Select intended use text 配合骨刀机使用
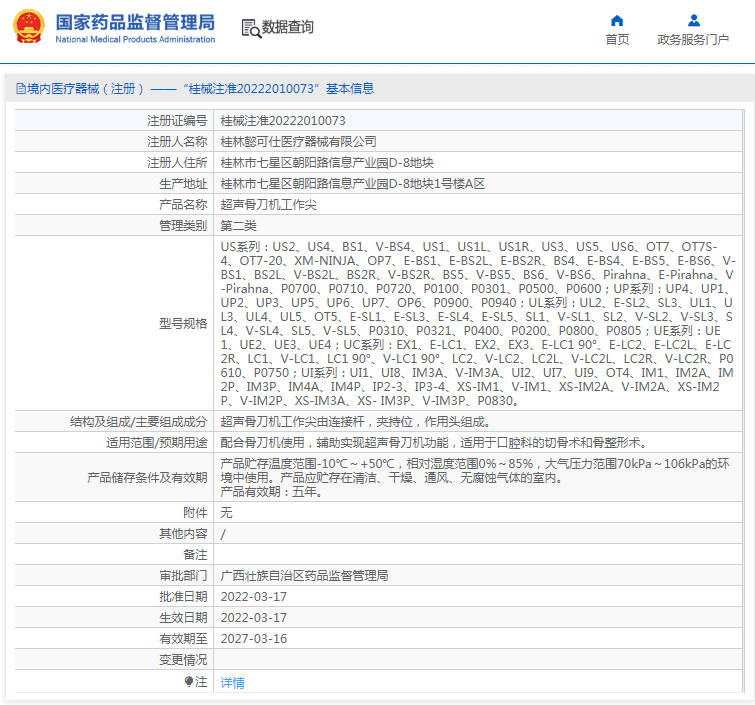The width and height of the screenshot is (755, 705). [x=433, y=443]
